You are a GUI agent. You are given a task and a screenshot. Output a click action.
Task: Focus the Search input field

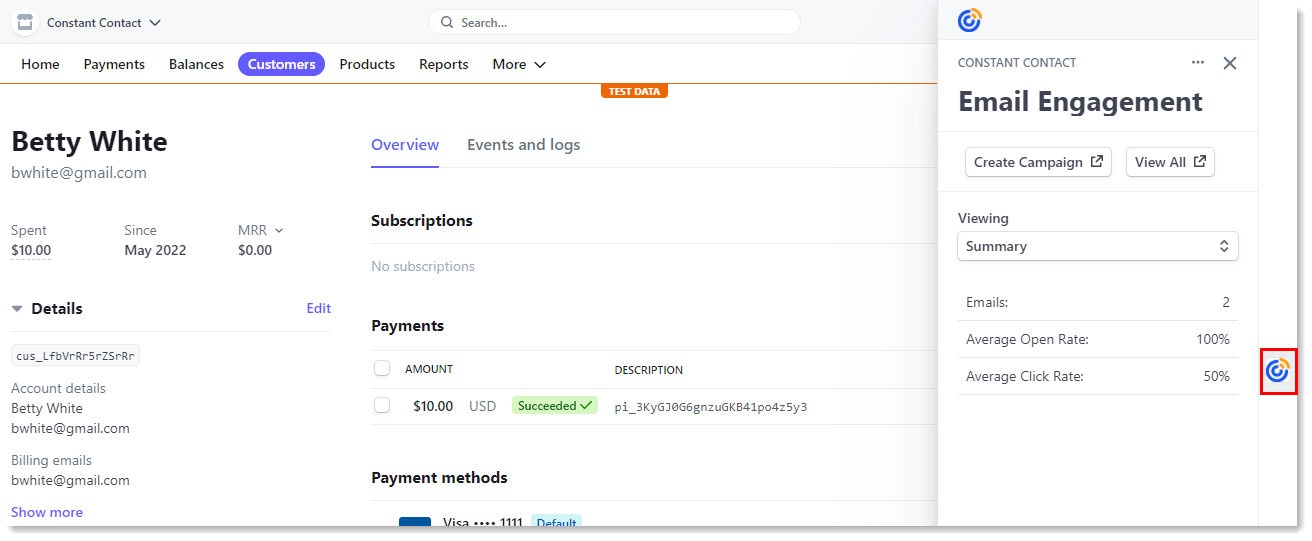click(614, 22)
